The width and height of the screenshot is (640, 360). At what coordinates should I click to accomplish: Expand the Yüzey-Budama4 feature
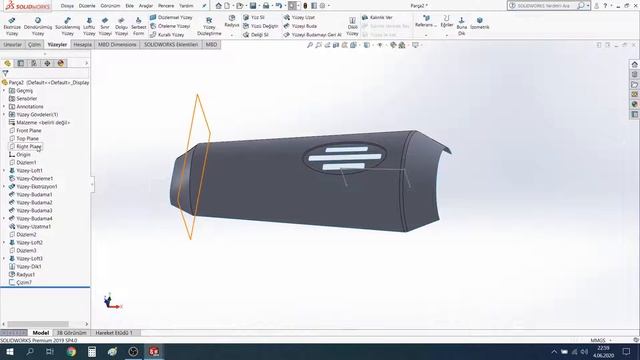point(4,218)
